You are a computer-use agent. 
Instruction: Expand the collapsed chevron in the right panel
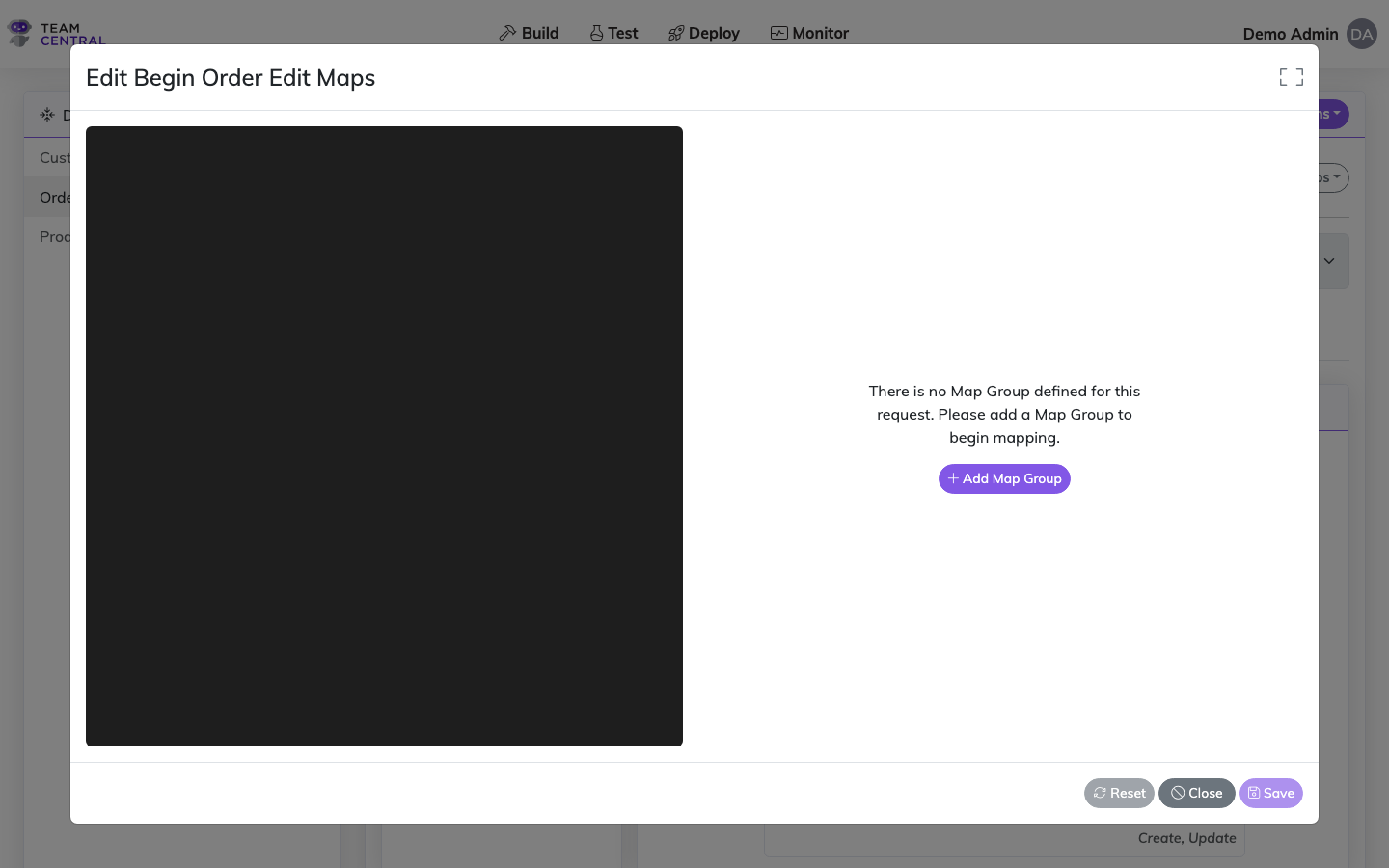pos(1329,261)
